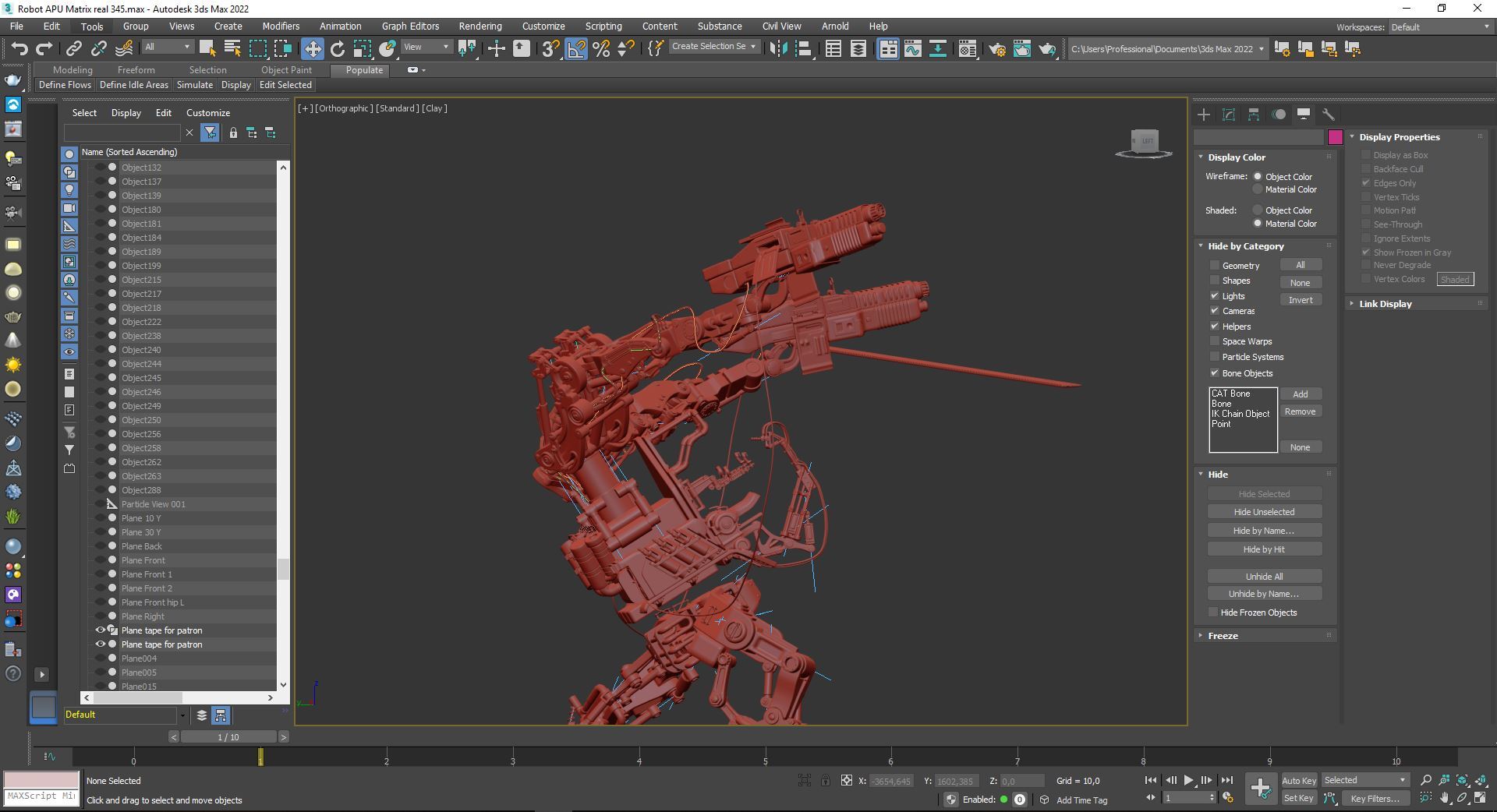The image size is (1497, 812).
Task: Click the Select and Link icon
Action: [73, 49]
